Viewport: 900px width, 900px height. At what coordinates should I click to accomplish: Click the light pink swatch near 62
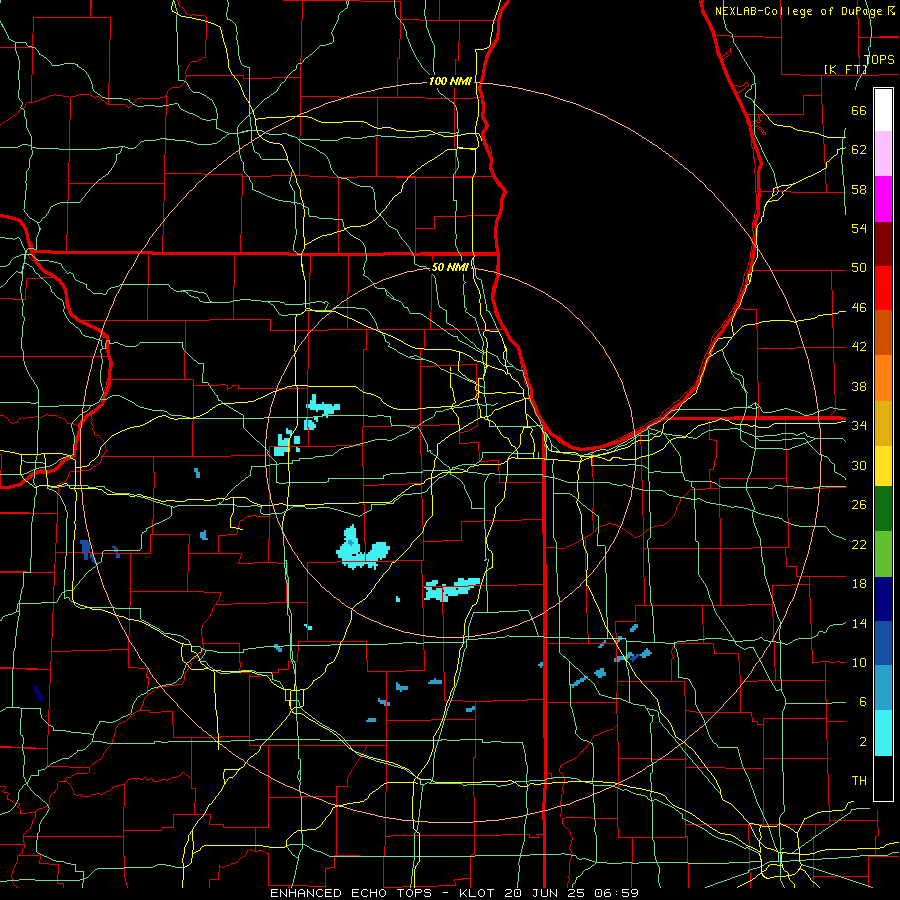point(883,154)
